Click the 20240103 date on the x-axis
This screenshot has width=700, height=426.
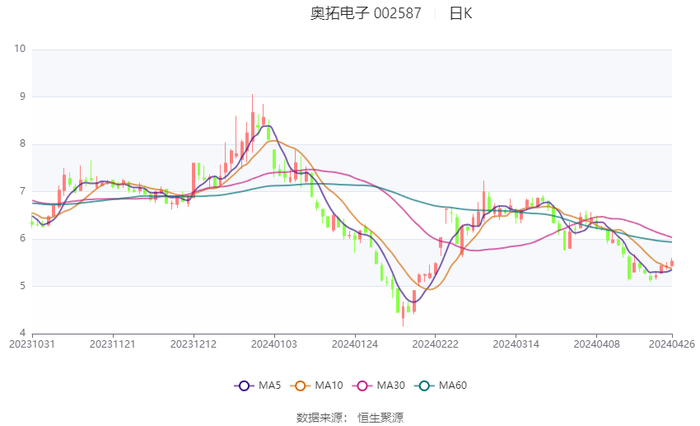click(x=274, y=344)
